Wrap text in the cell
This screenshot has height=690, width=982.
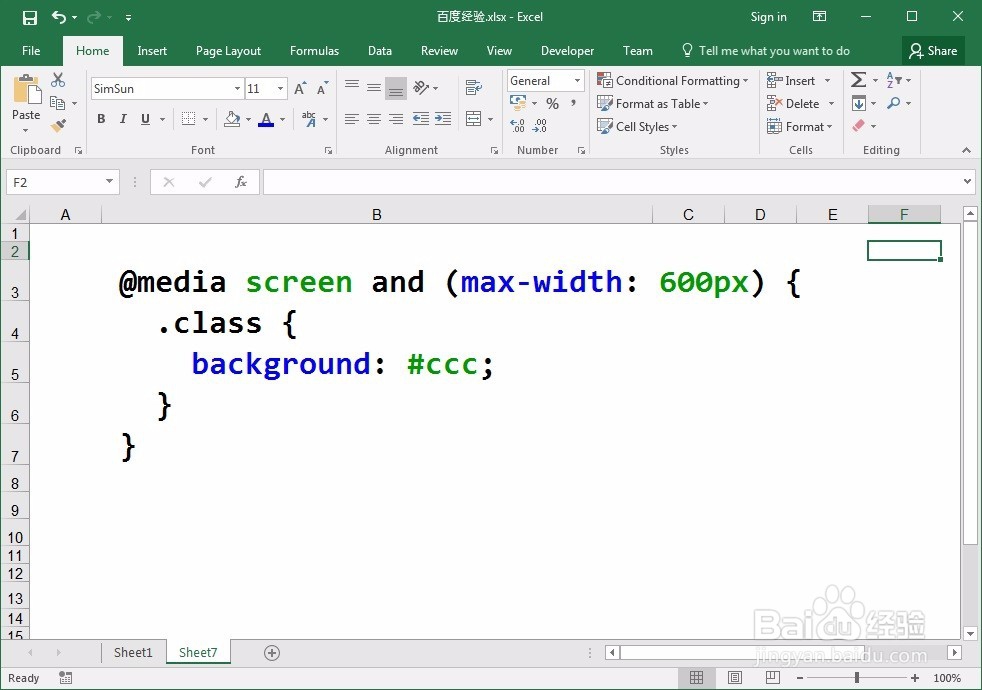(x=474, y=88)
